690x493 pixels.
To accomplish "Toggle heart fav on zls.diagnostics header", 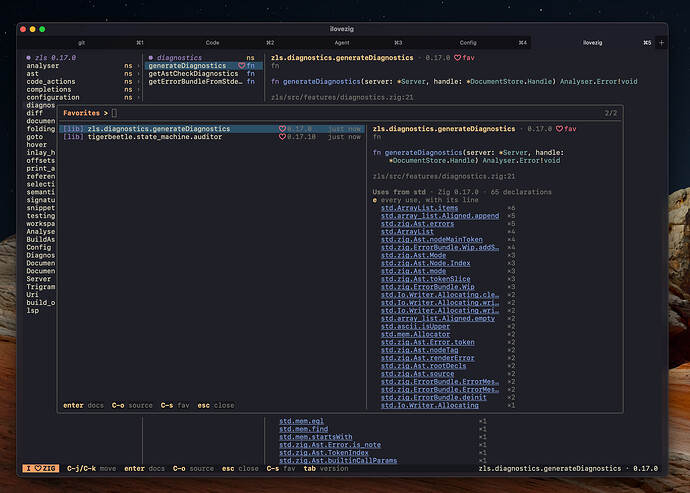I will 458,58.
